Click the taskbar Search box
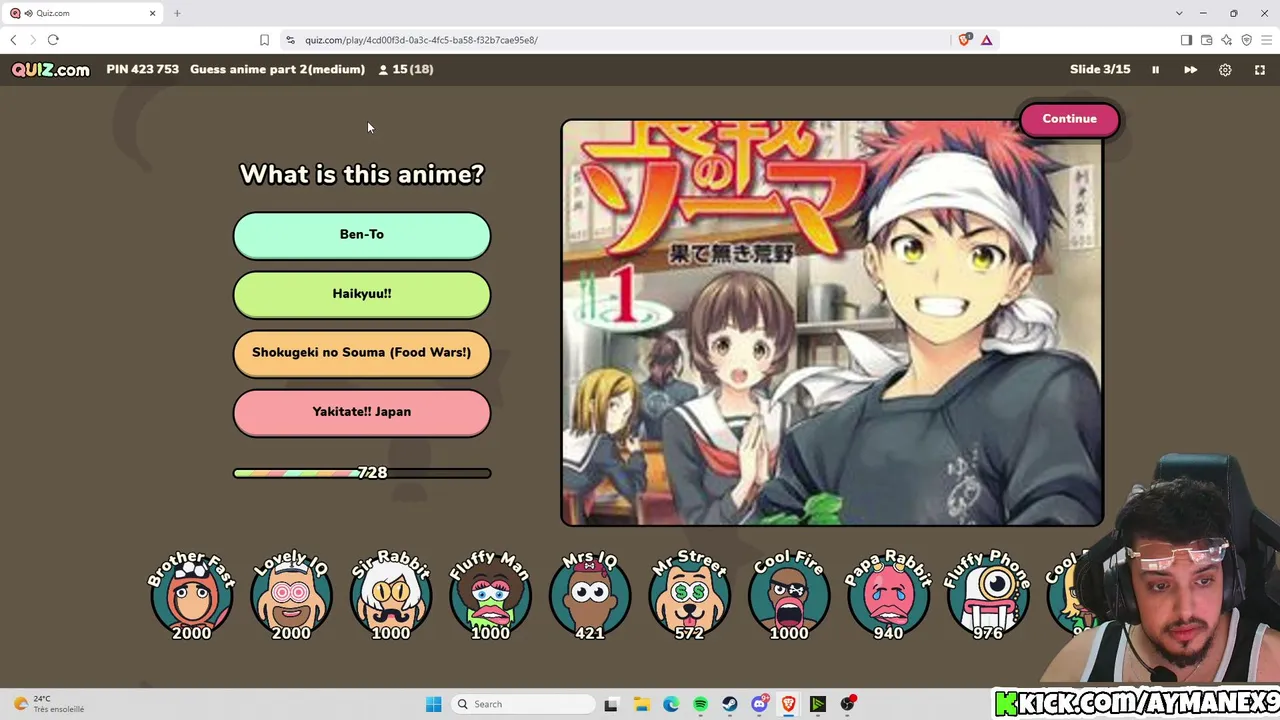The height and width of the screenshot is (720, 1280). point(524,704)
